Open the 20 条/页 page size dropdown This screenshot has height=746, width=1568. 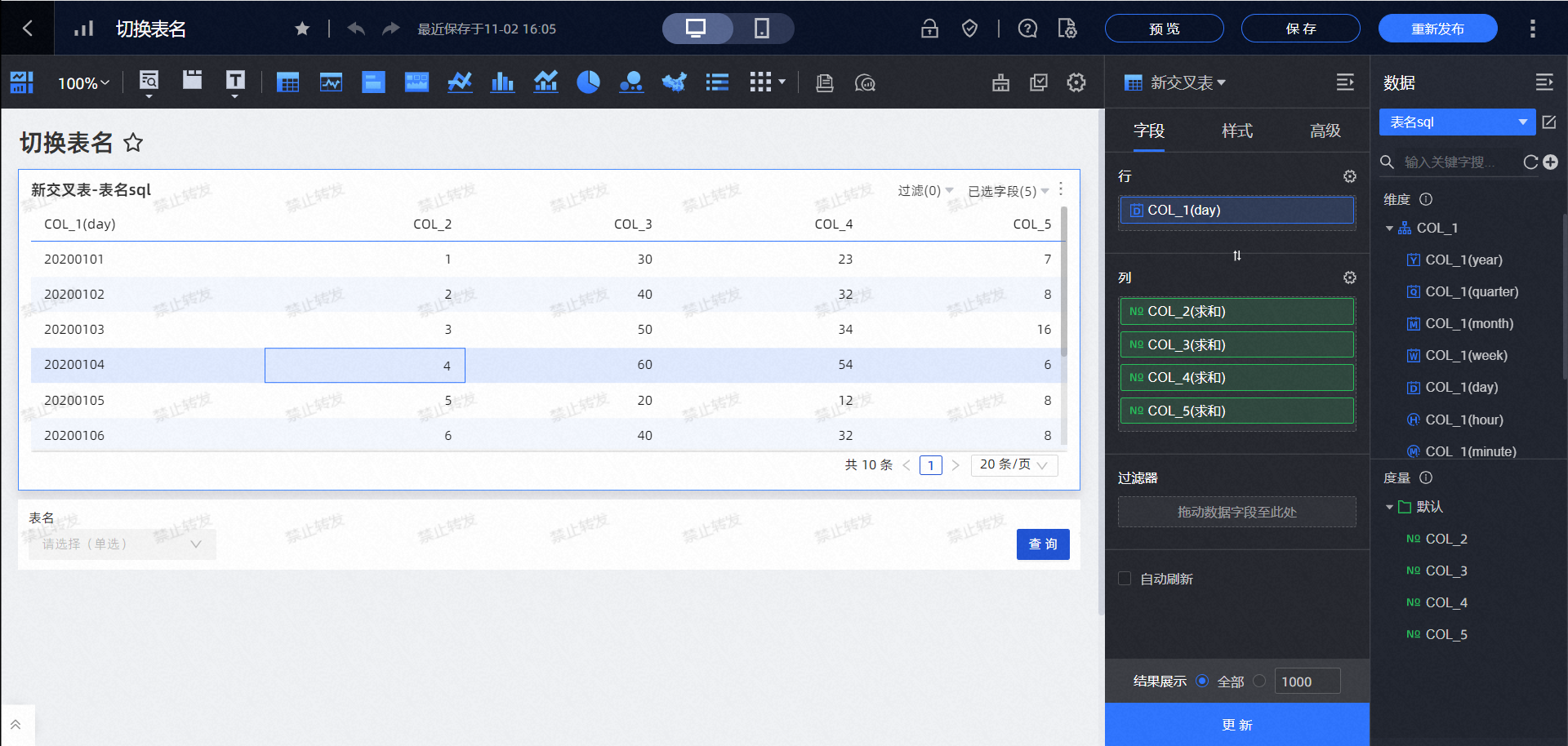[x=1013, y=464]
